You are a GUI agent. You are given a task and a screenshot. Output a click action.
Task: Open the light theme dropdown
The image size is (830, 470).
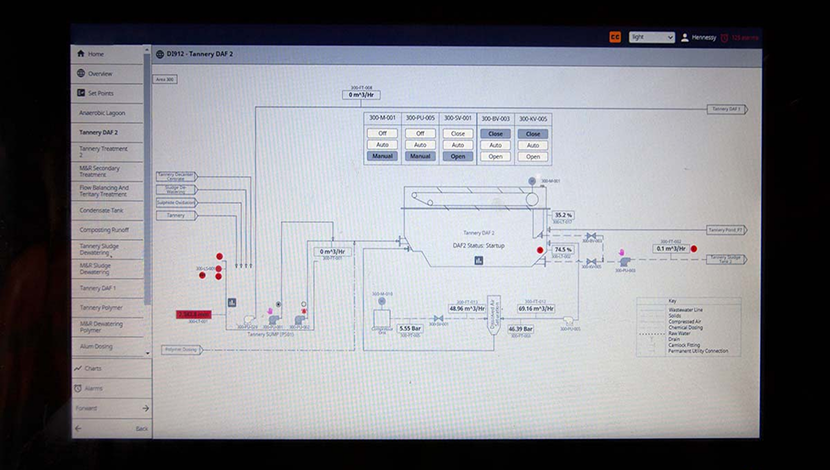pos(652,37)
